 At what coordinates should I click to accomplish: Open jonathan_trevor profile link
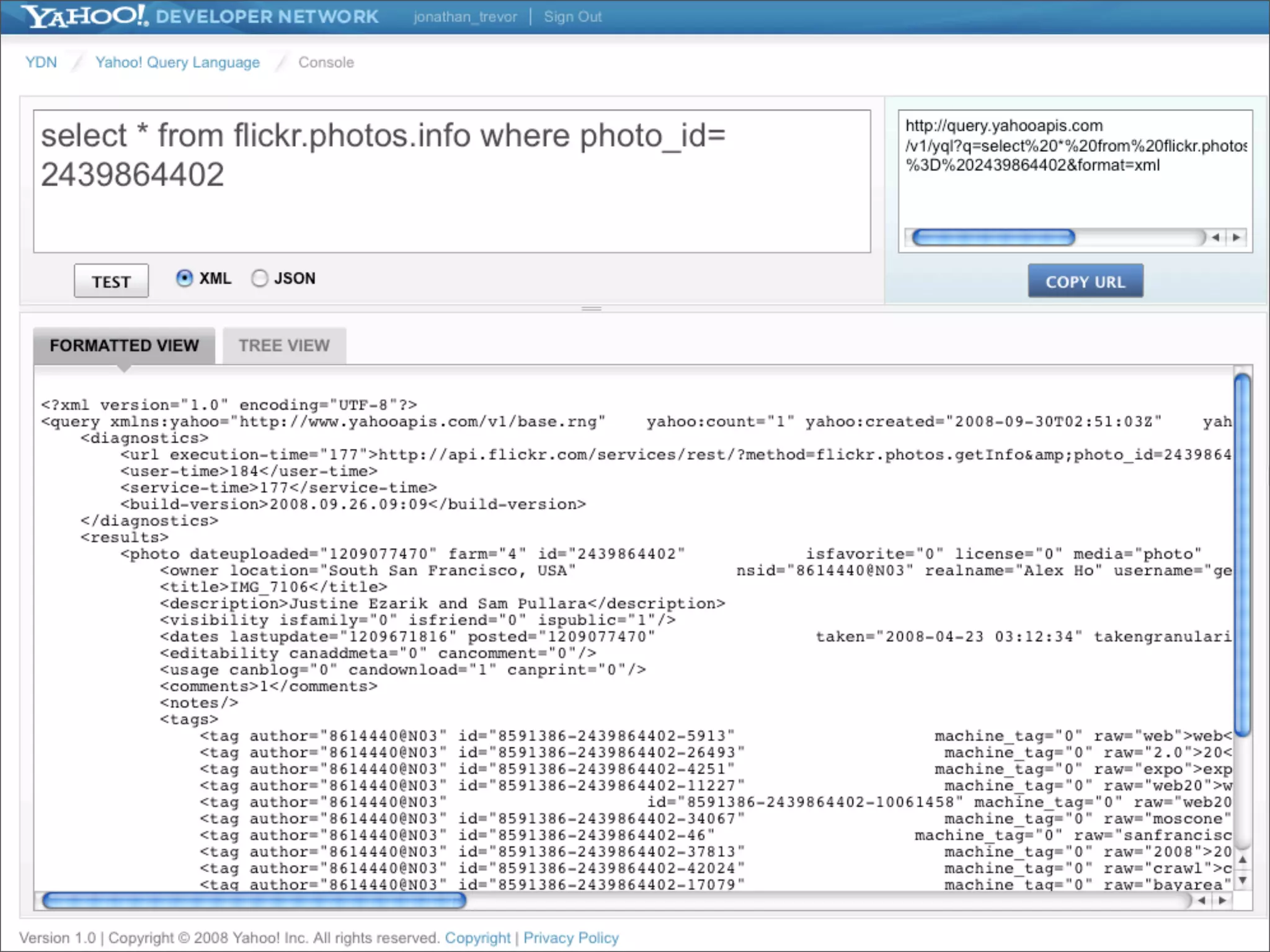tap(465, 17)
